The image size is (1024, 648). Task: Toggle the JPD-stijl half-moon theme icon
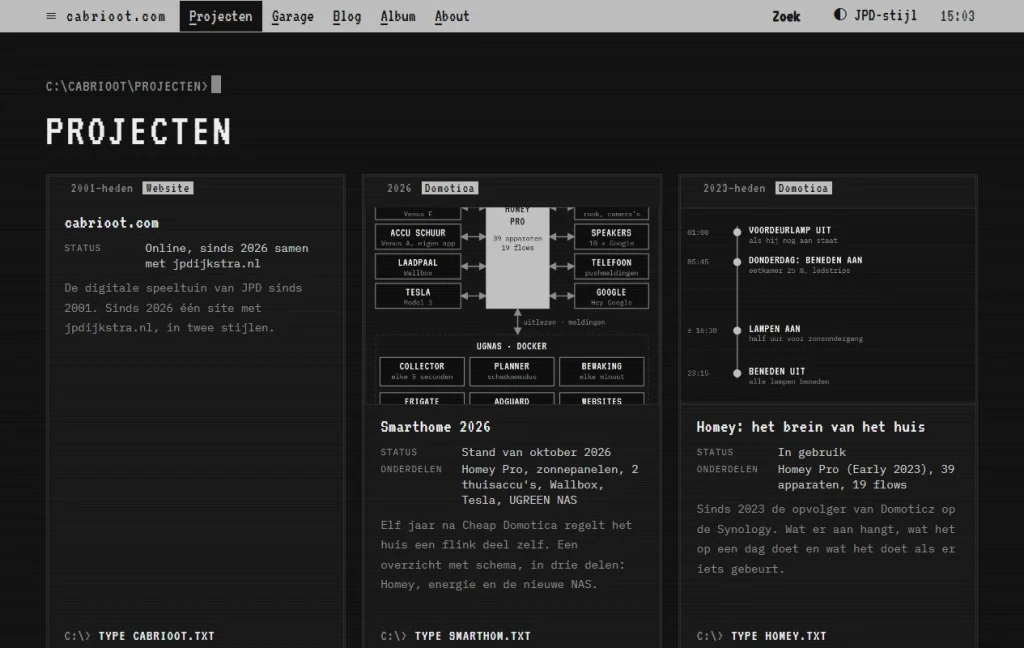point(840,15)
